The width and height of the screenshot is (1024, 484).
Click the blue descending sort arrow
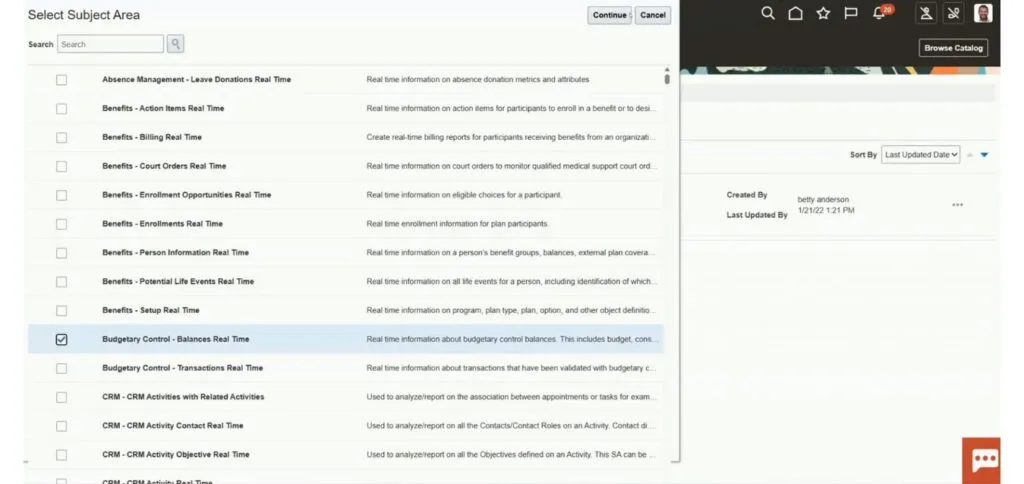pos(984,155)
